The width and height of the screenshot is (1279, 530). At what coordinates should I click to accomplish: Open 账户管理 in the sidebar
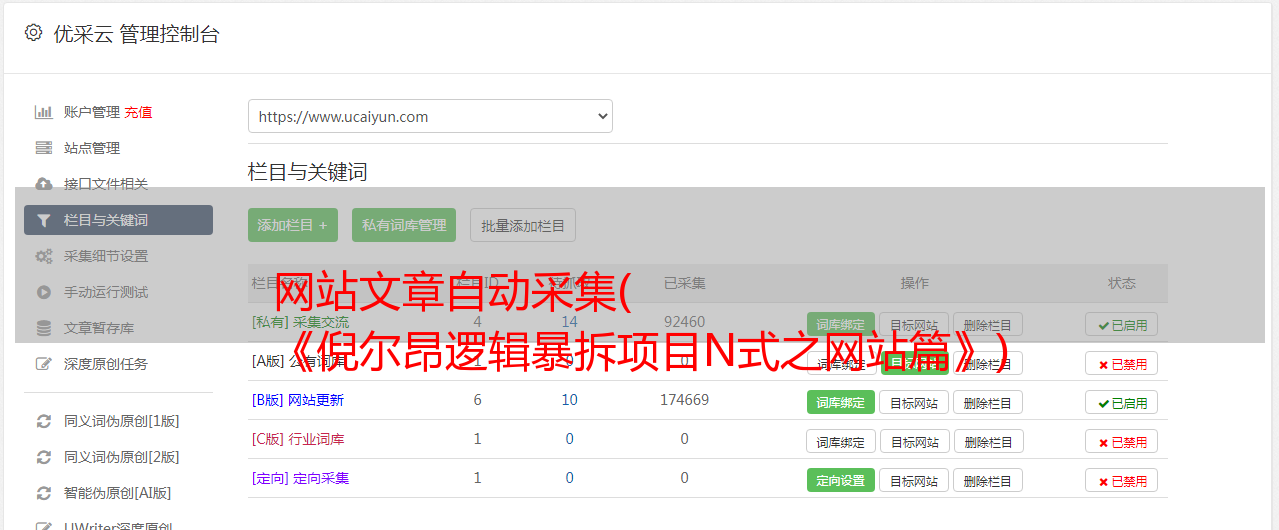(92, 112)
